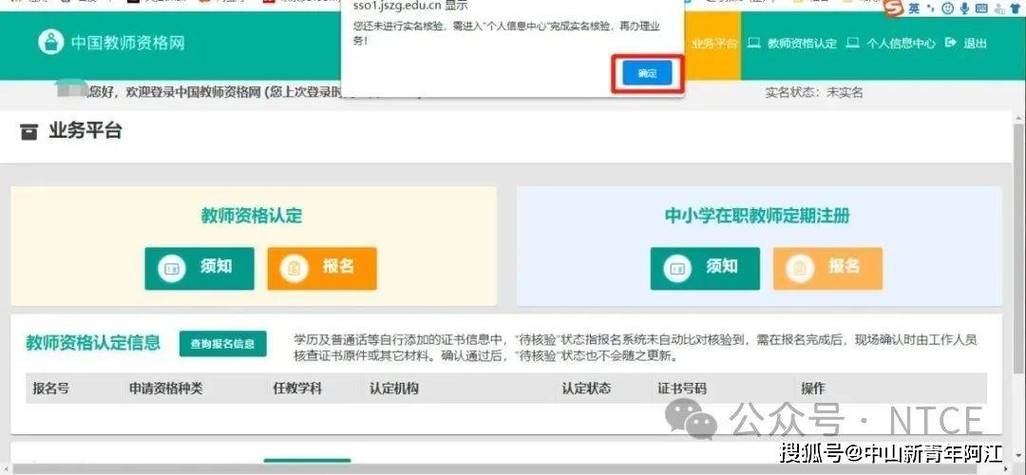Click the 操作 column header
This screenshot has width=1026, height=475.
[x=813, y=388]
